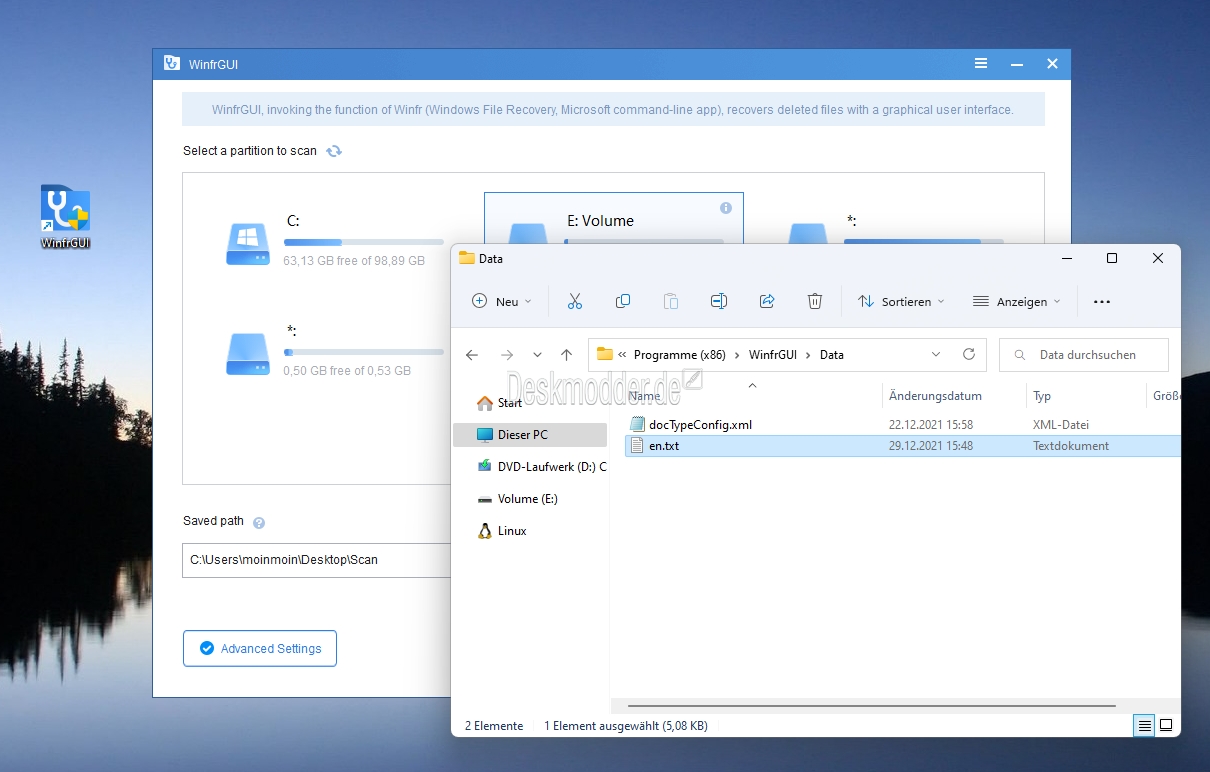Copy the selected file in Explorer

(623, 301)
